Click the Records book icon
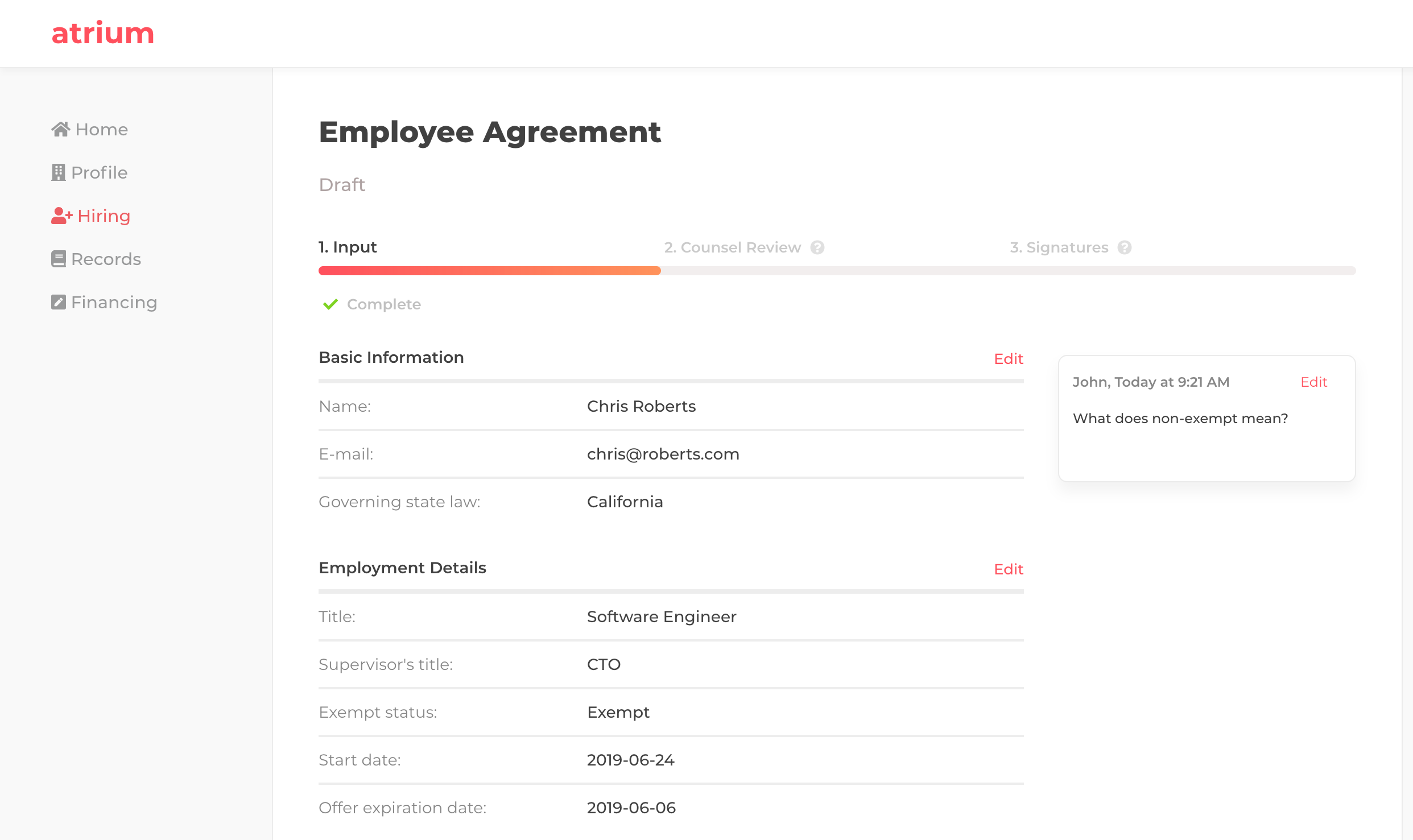 [x=58, y=259]
